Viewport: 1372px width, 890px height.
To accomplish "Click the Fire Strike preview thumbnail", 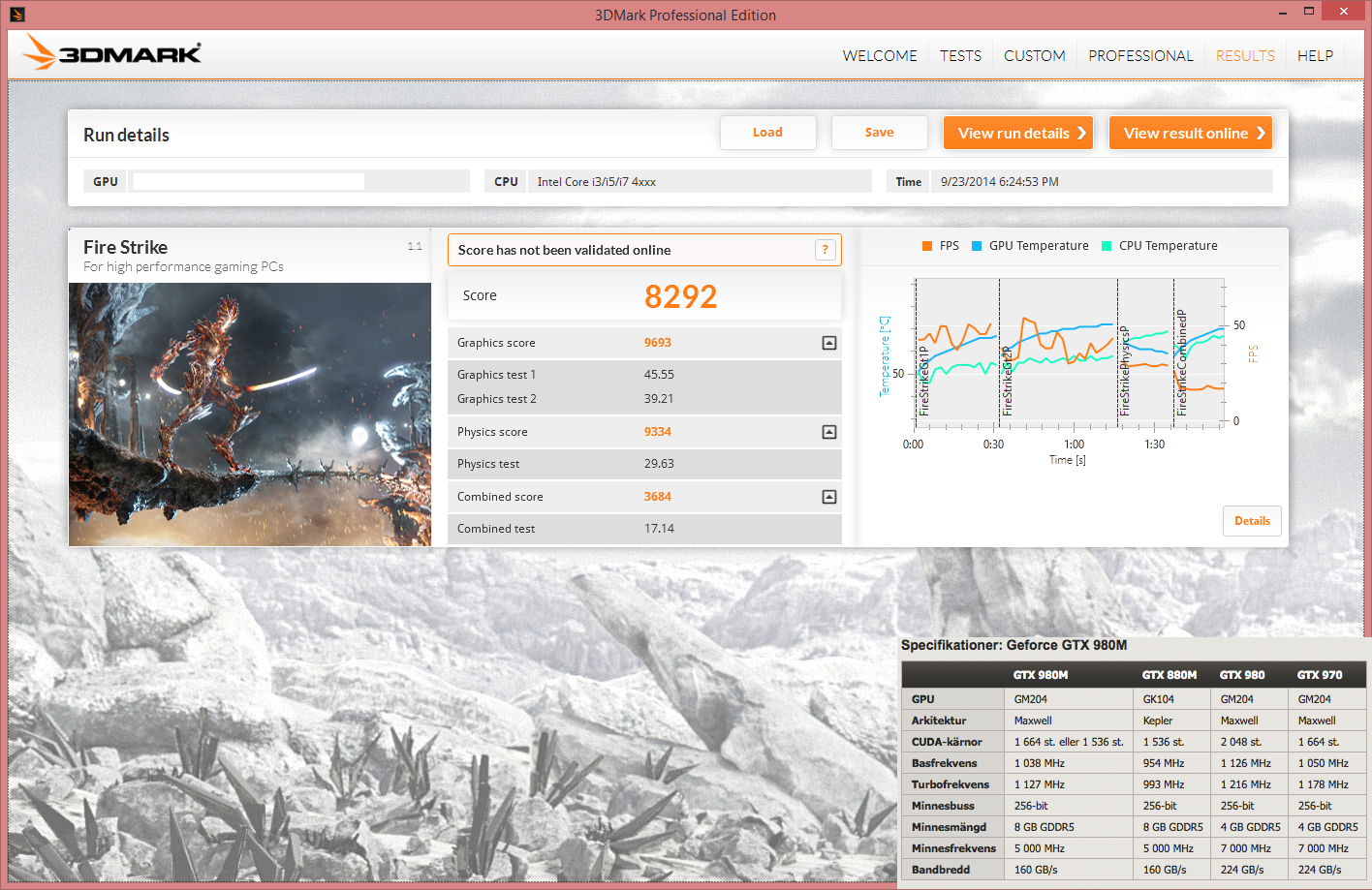I will coord(250,414).
